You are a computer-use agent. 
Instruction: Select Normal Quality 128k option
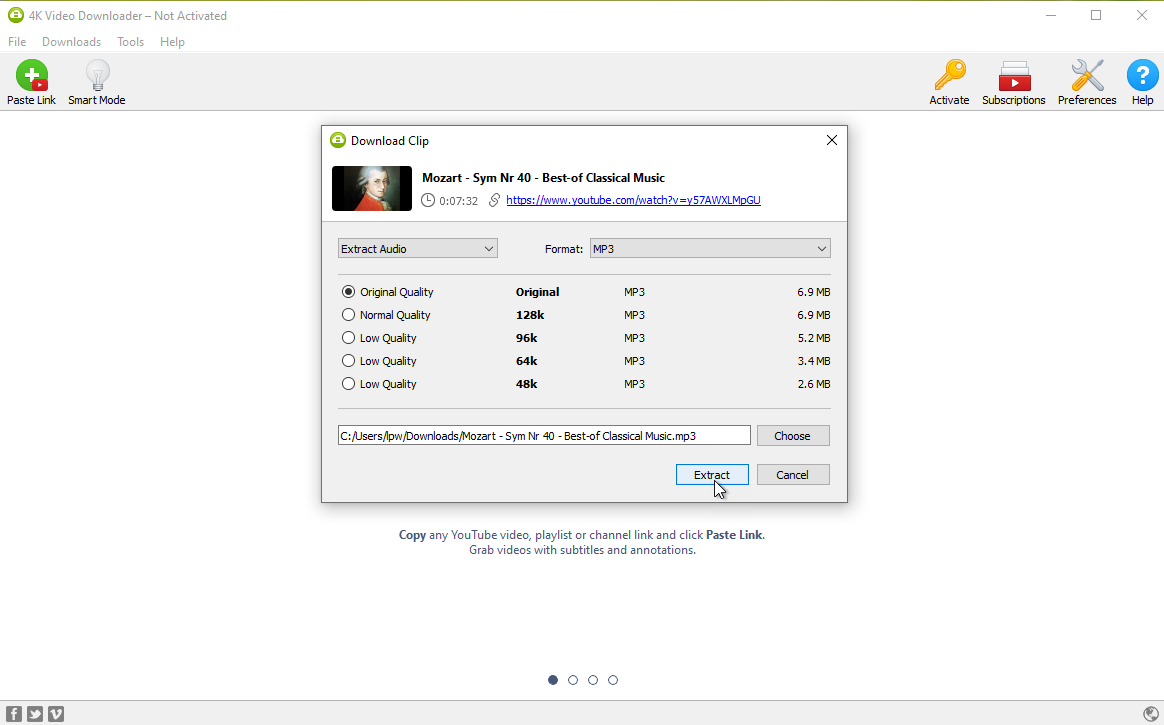tap(348, 315)
